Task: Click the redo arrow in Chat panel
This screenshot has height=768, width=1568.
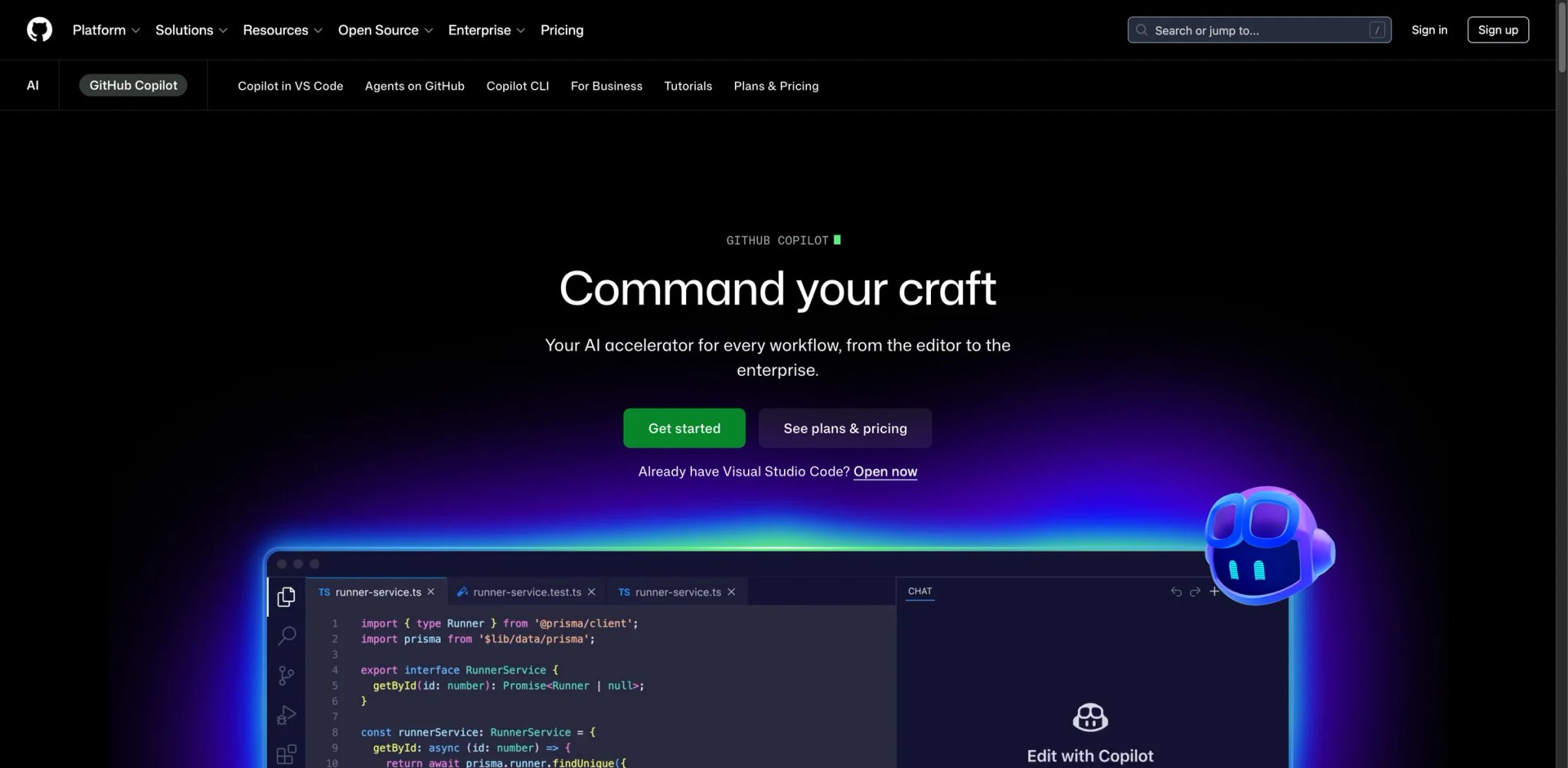Action: tap(1195, 591)
